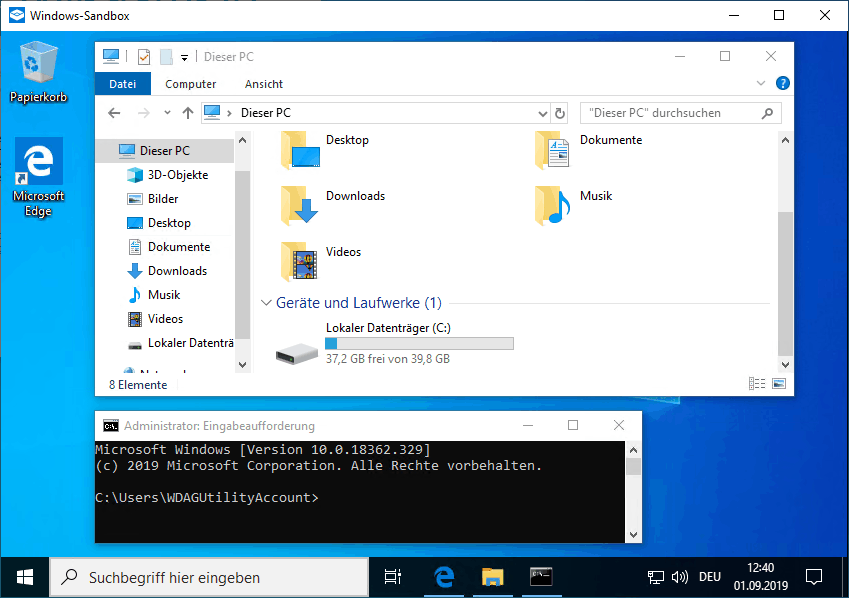The width and height of the screenshot is (849, 598).
Task: Open Task View from the taskbar
Action: click(393, 577)
